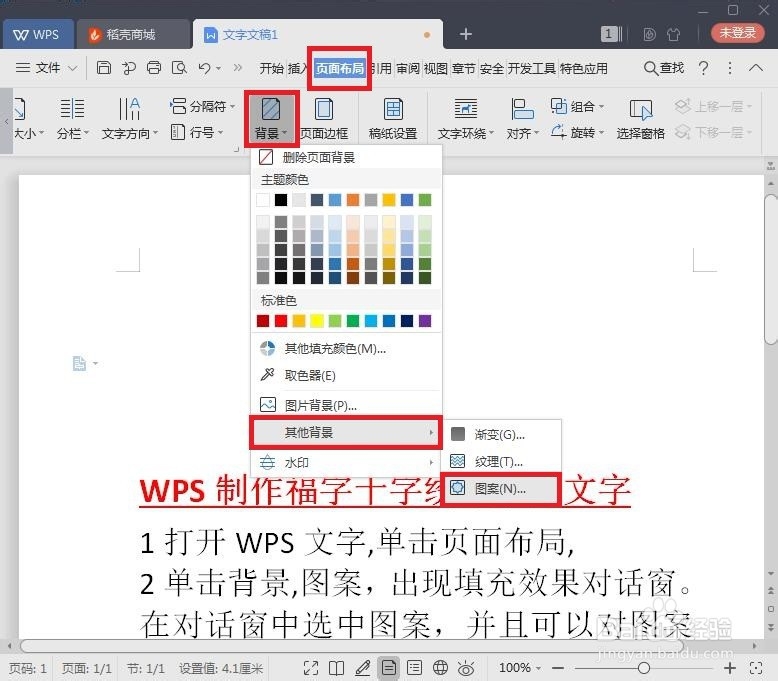Open the 开始 ribbon tab
The width and height of the screenshot is (778, 681).
pos(271,68)
